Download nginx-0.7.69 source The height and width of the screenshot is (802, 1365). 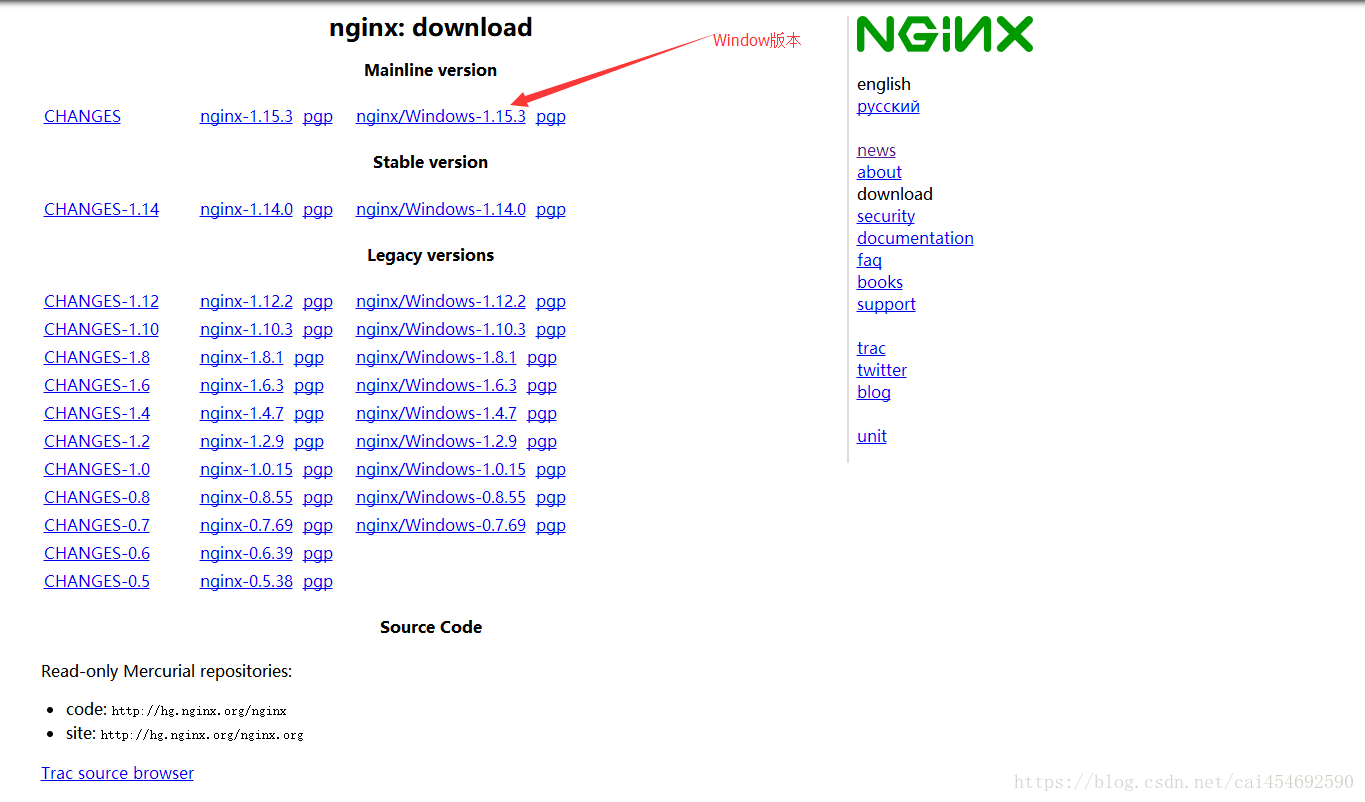pyautogui.click(x=246, y=525)
